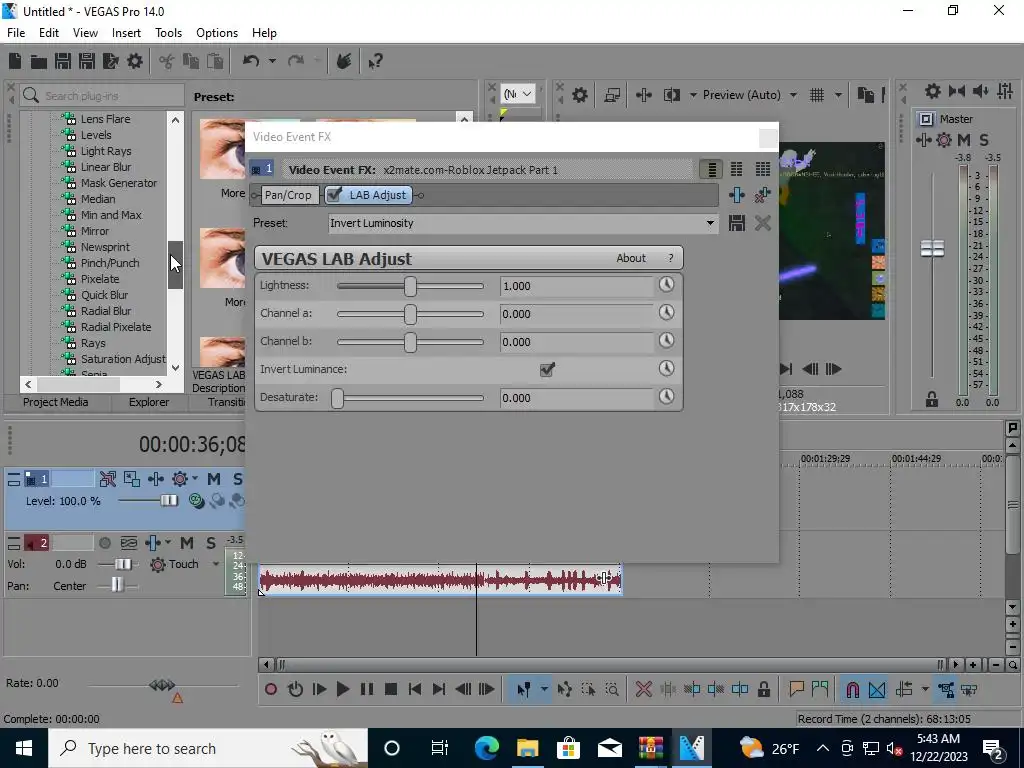Toggle Auto Crossfades icon
This screenshot has width=1024, height=768.
(x=876, y=689)
